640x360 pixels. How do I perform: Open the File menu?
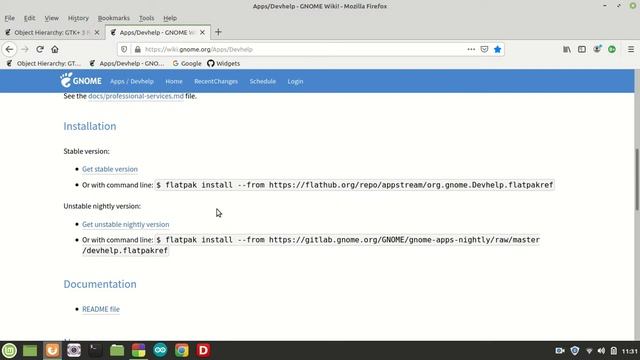9,18
